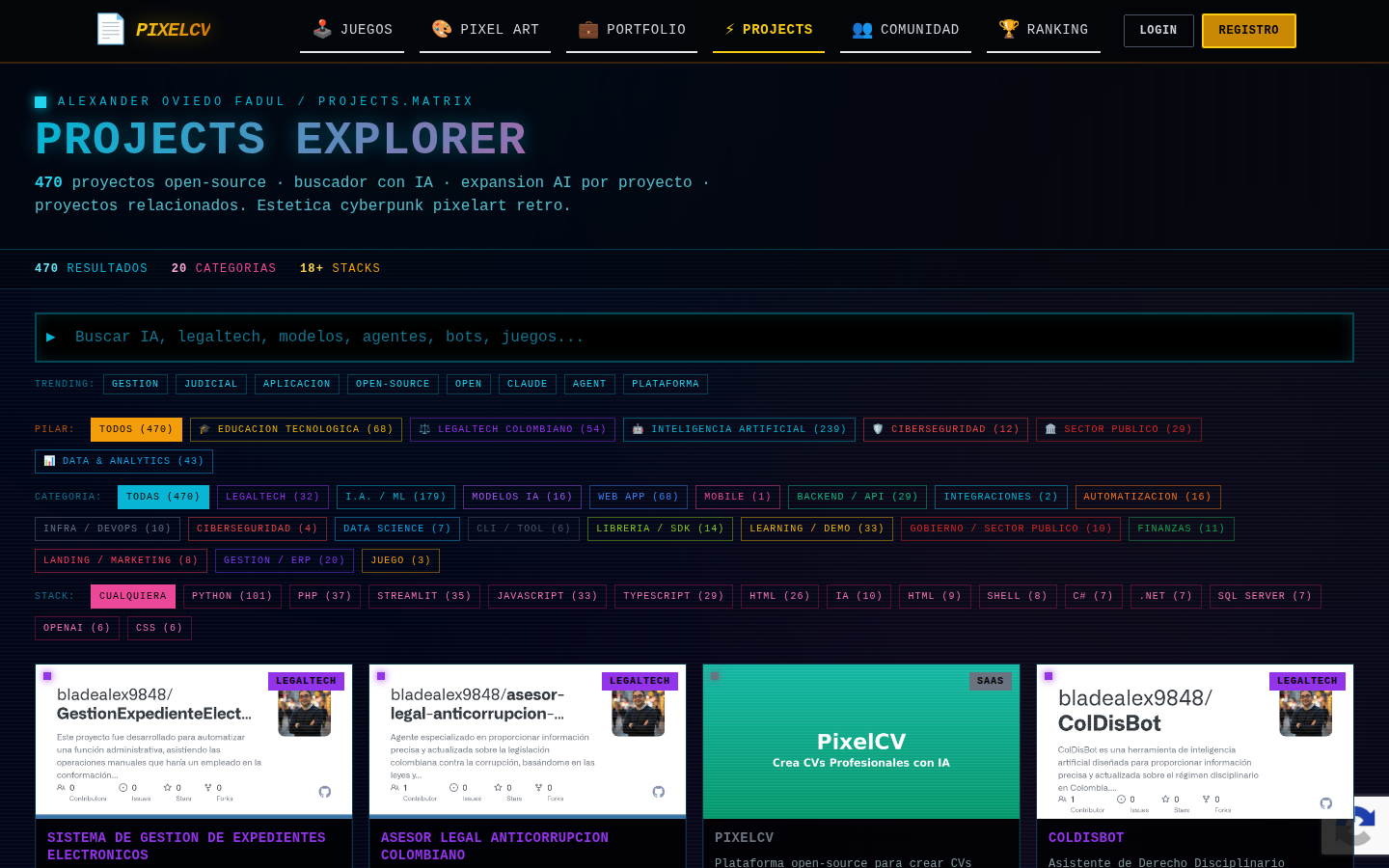Filter stack by TypeScript (29)
Screen dimensions: 1389x868
[x=673, y=596]
